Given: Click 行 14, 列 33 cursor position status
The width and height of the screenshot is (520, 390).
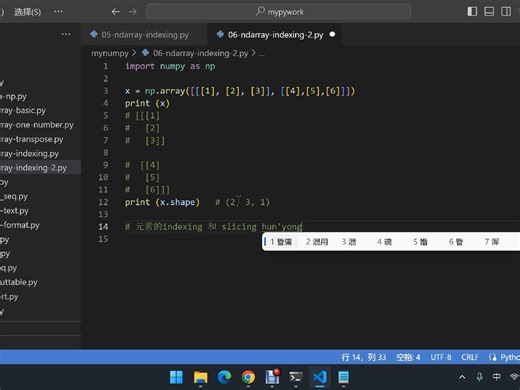Looking at the screenshot, I should pos(364,357).
